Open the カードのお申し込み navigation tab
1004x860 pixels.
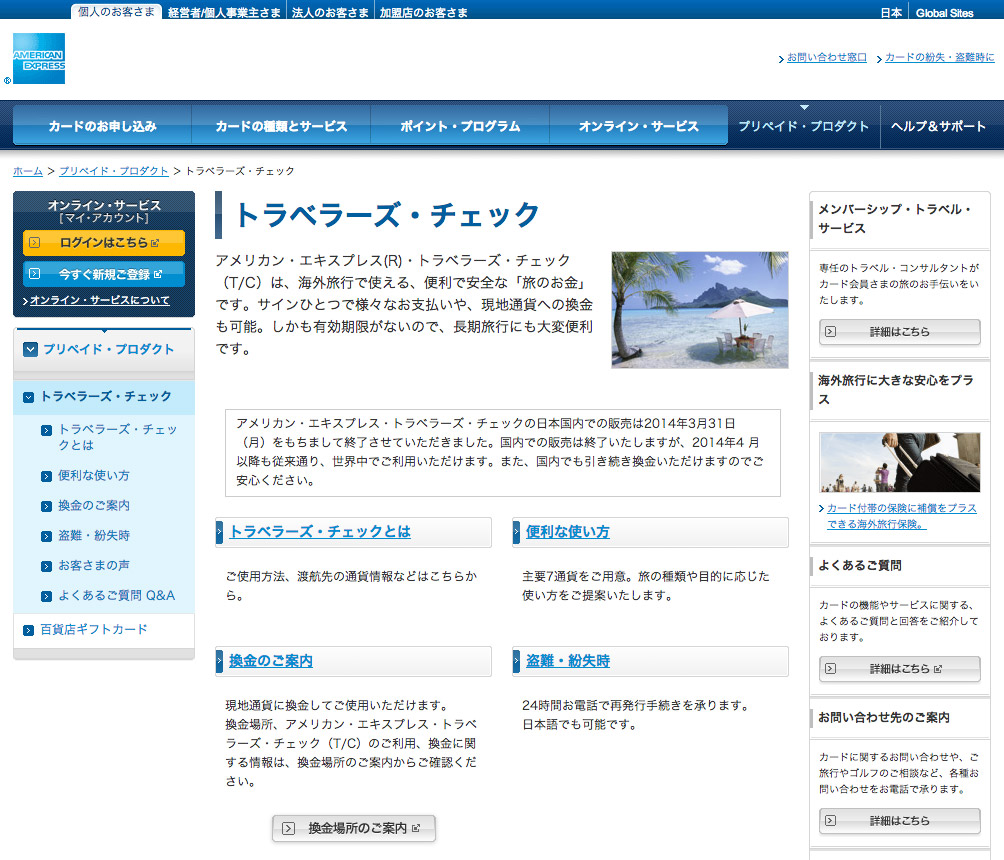point(102,127)
